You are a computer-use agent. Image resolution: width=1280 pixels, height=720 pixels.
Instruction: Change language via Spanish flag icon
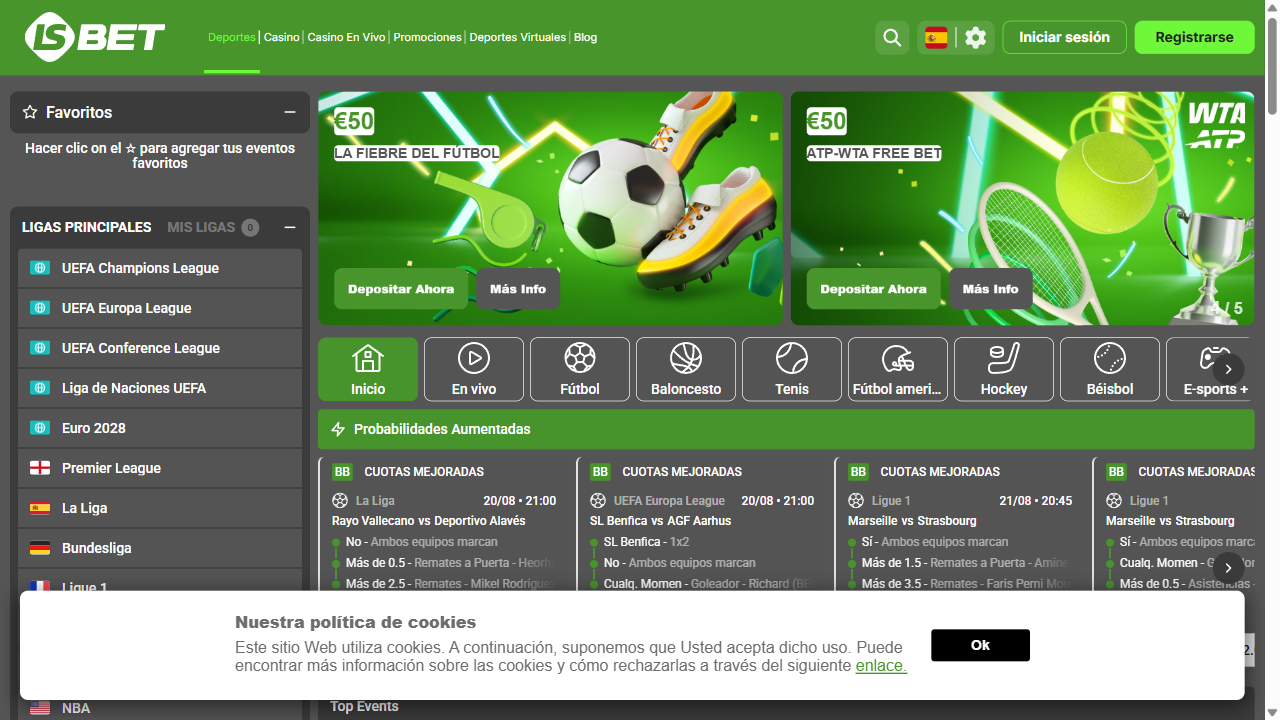pyautogui.click(x=937, y=38)
